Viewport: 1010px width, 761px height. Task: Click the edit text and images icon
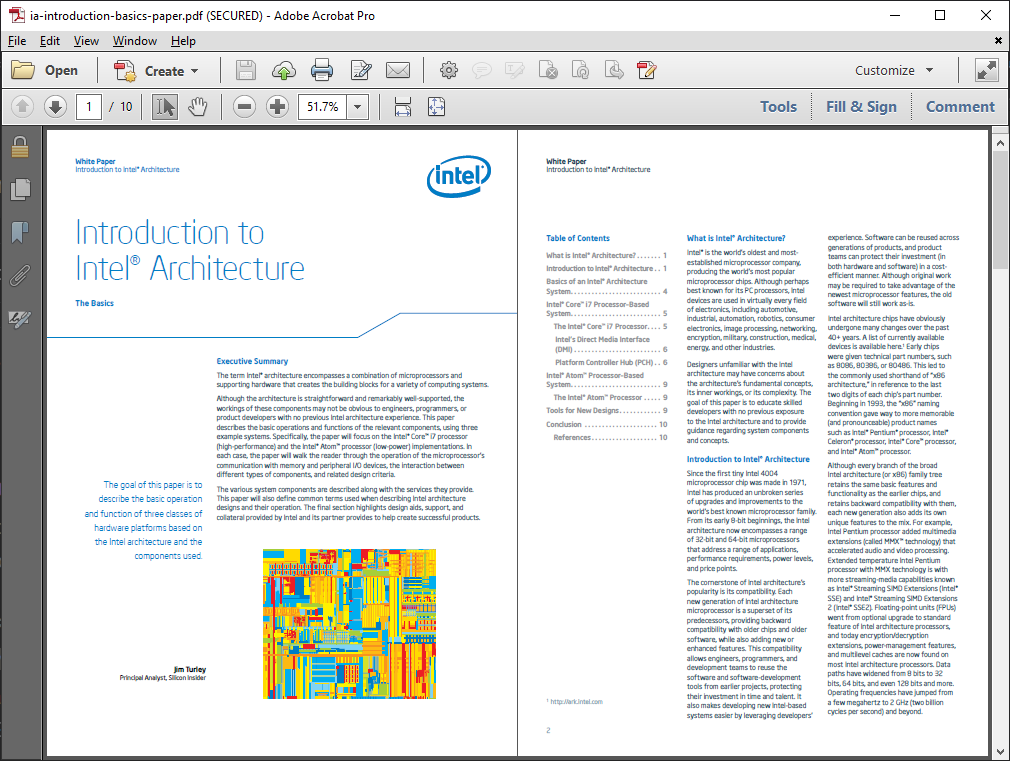coord(361,70)
